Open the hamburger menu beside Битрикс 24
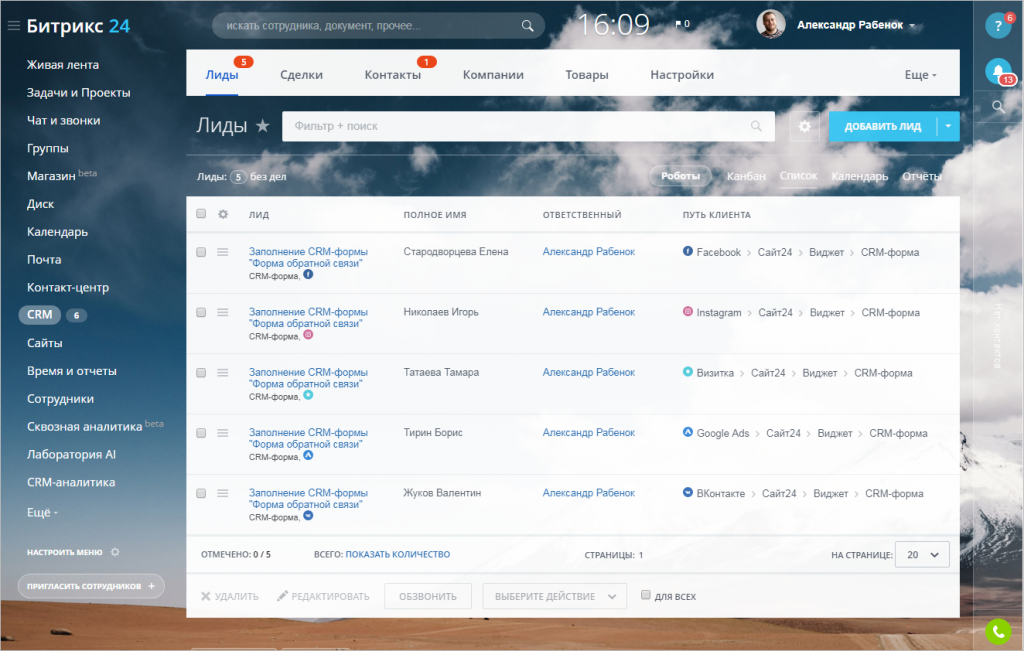The width and height of the screenshot is (1024, 651). 13,25
